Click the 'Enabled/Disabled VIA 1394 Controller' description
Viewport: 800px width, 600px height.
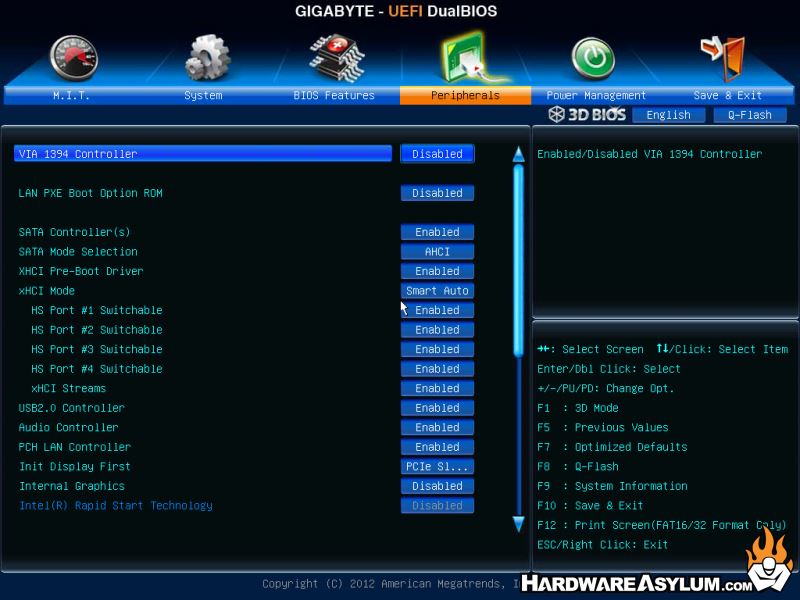[x=649, y=154]
